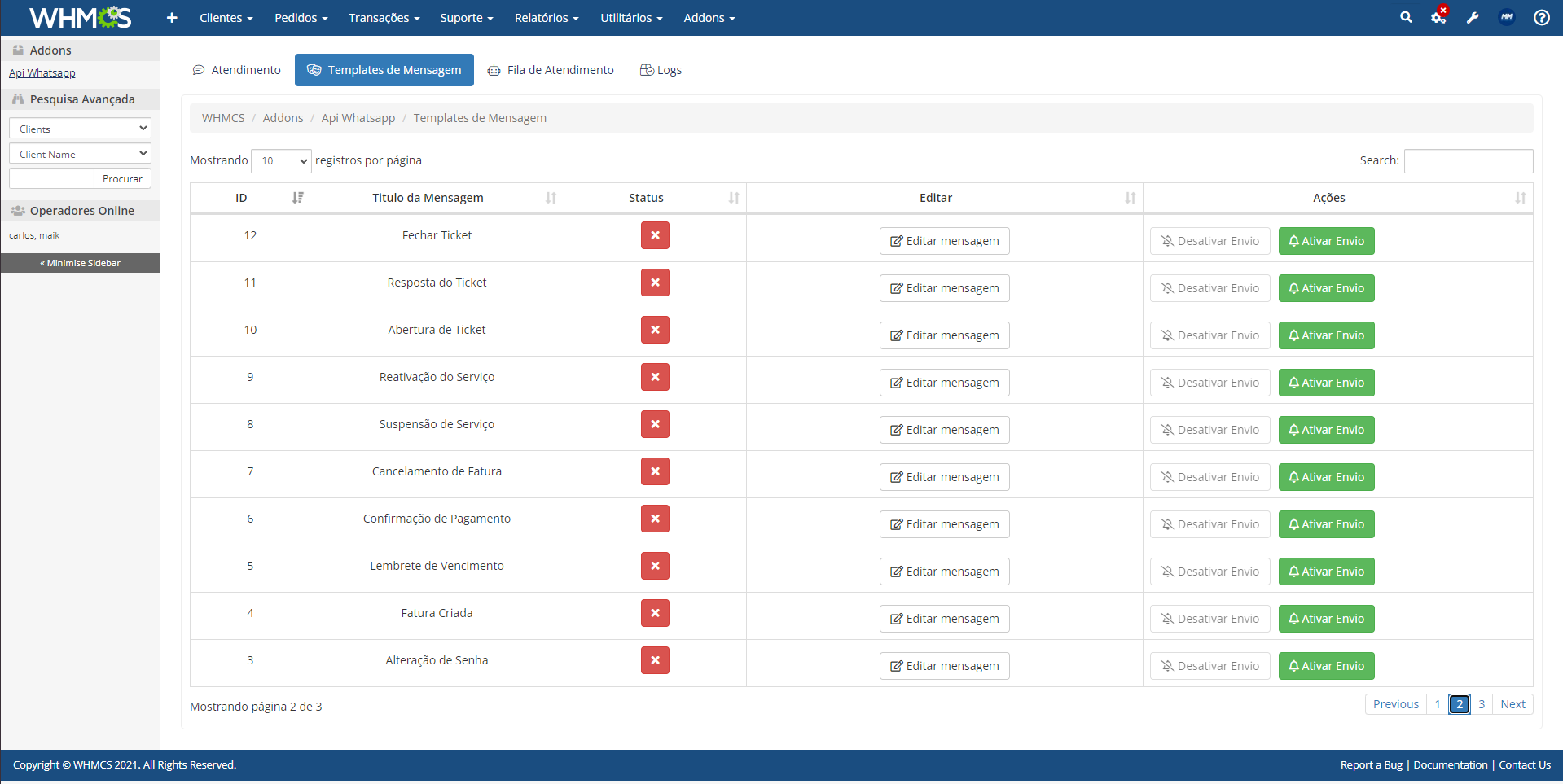Toggle red status of Lembrete de Vencimento

(655, 566)
